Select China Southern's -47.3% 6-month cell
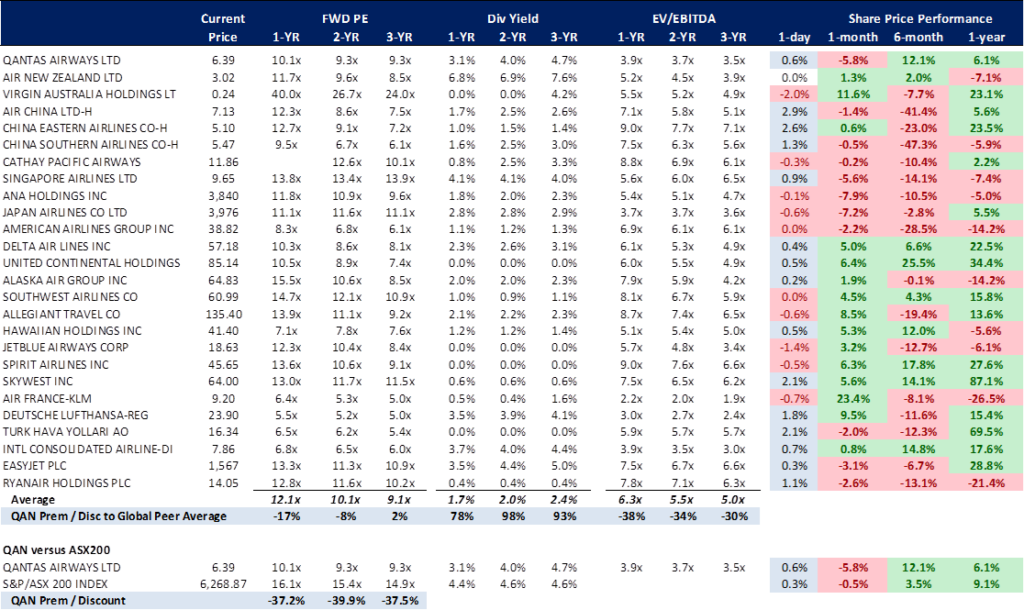Screen dimensions: 1024x610 [918, 145]
